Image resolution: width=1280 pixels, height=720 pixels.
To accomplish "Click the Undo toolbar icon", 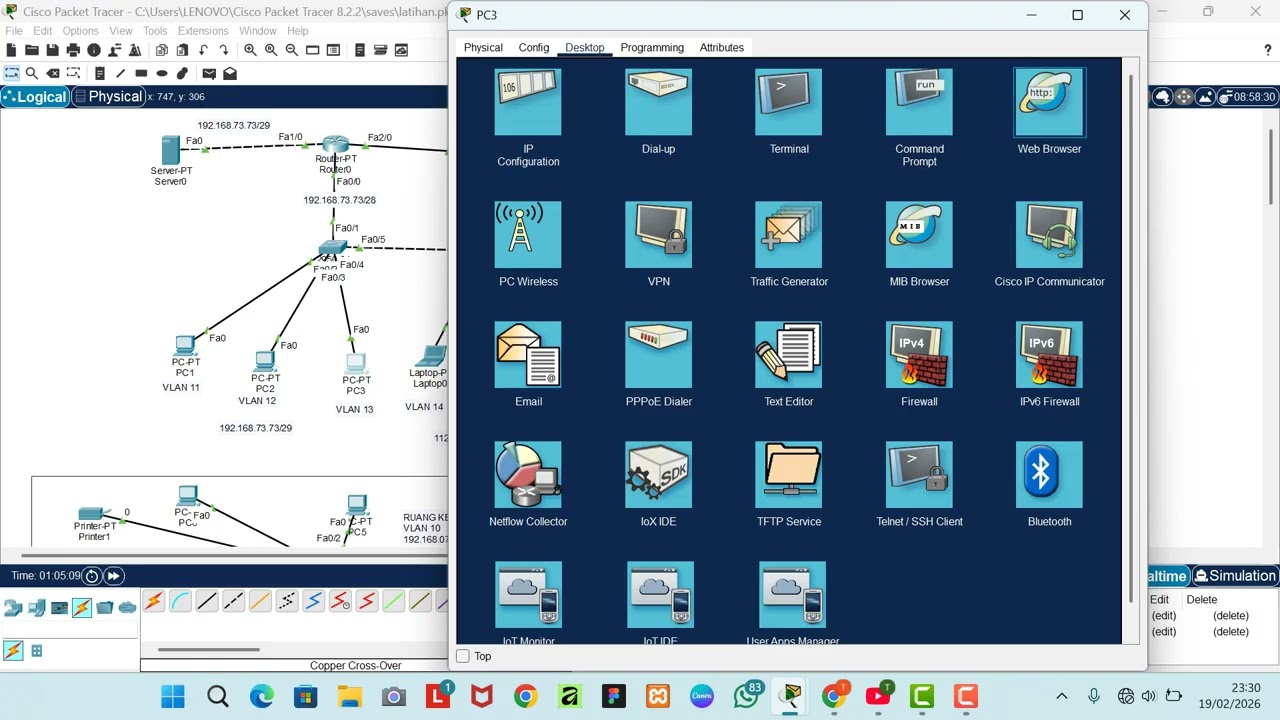I will click(x=204, y=50).
